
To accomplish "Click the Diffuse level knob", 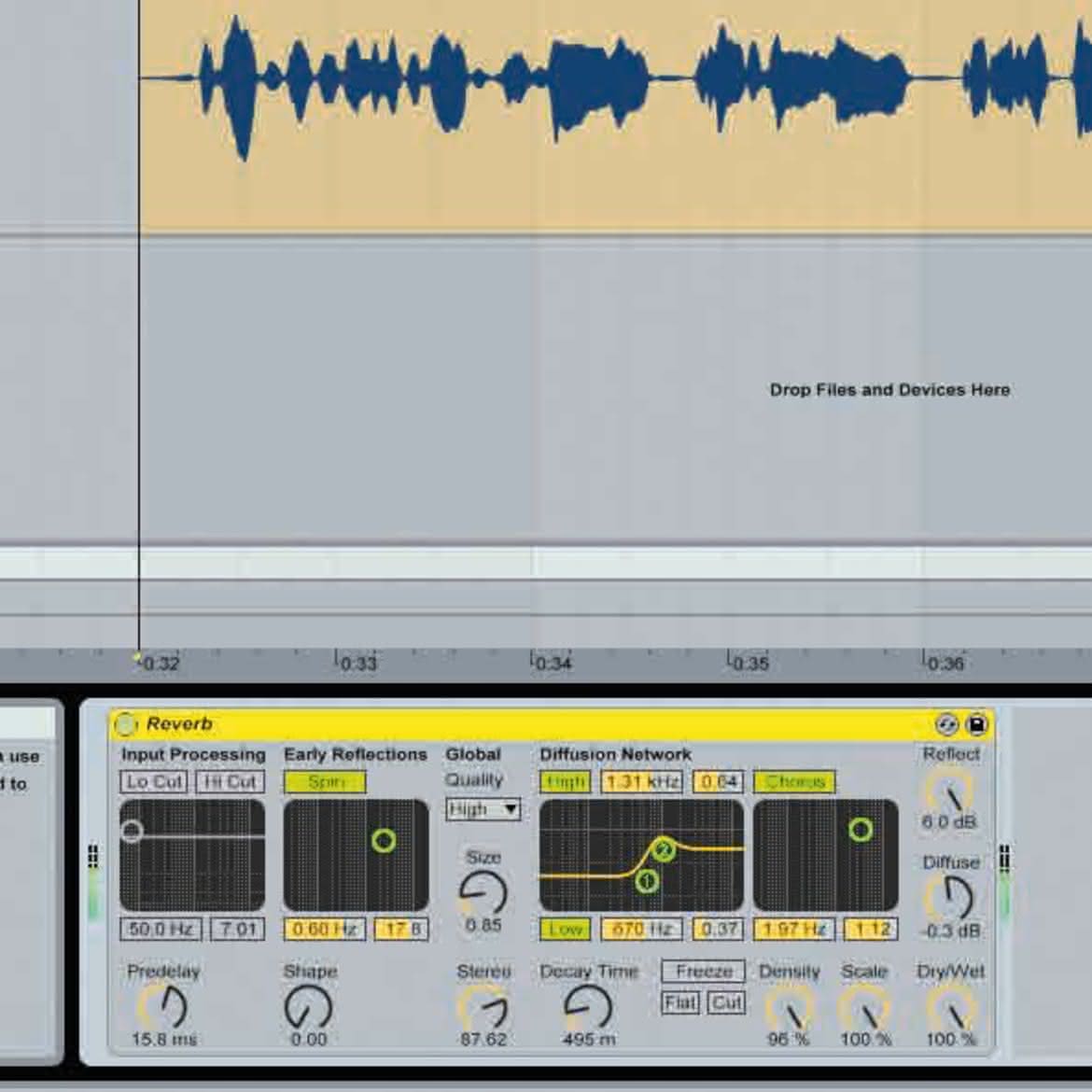I will click(x=949, y=899).
